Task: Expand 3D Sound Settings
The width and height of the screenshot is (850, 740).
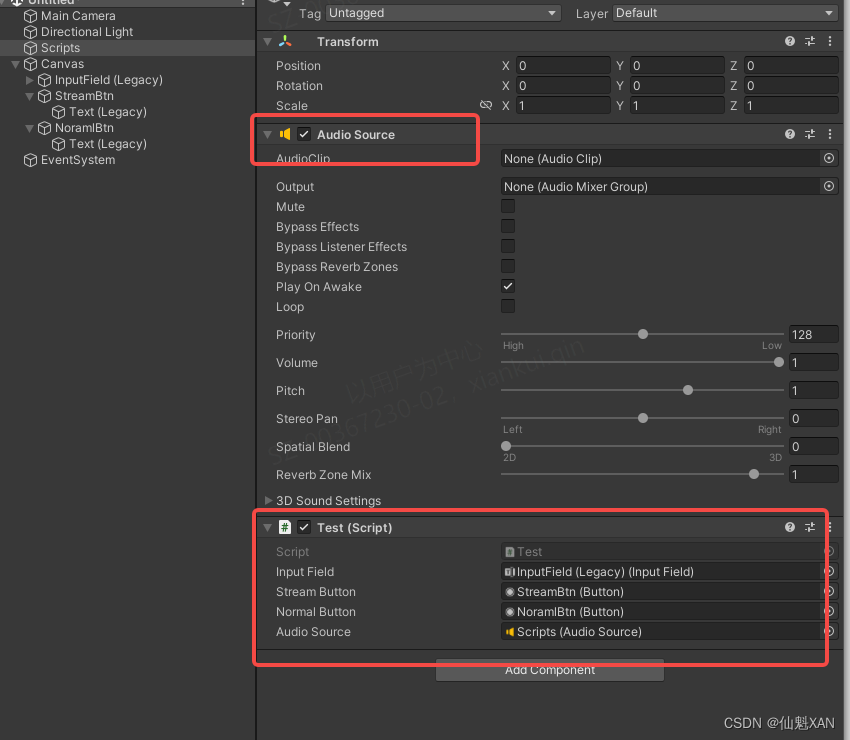Action: coord(268,500)
